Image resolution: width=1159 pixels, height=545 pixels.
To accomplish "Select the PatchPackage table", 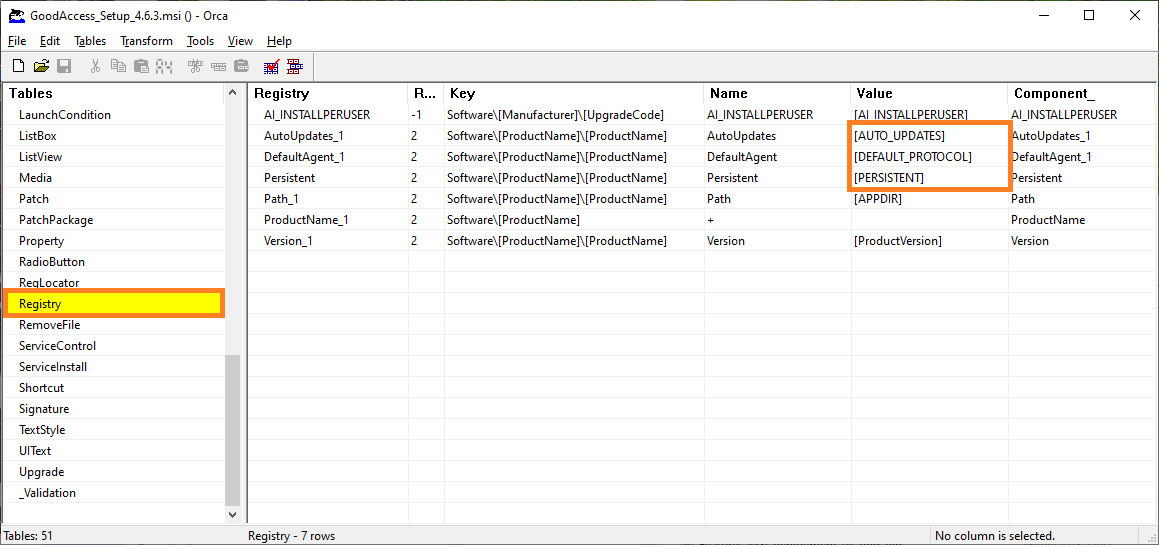I will pos(56,220).
